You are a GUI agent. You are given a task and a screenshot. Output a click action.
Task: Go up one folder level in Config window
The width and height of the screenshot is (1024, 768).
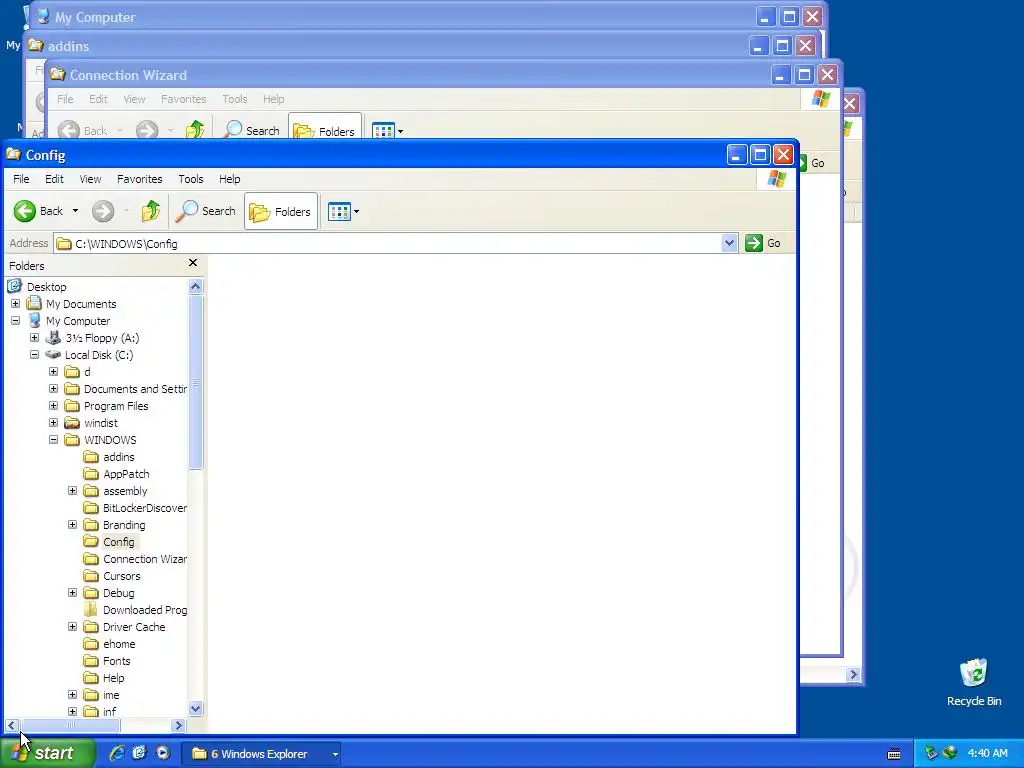(x=151, y=211)
